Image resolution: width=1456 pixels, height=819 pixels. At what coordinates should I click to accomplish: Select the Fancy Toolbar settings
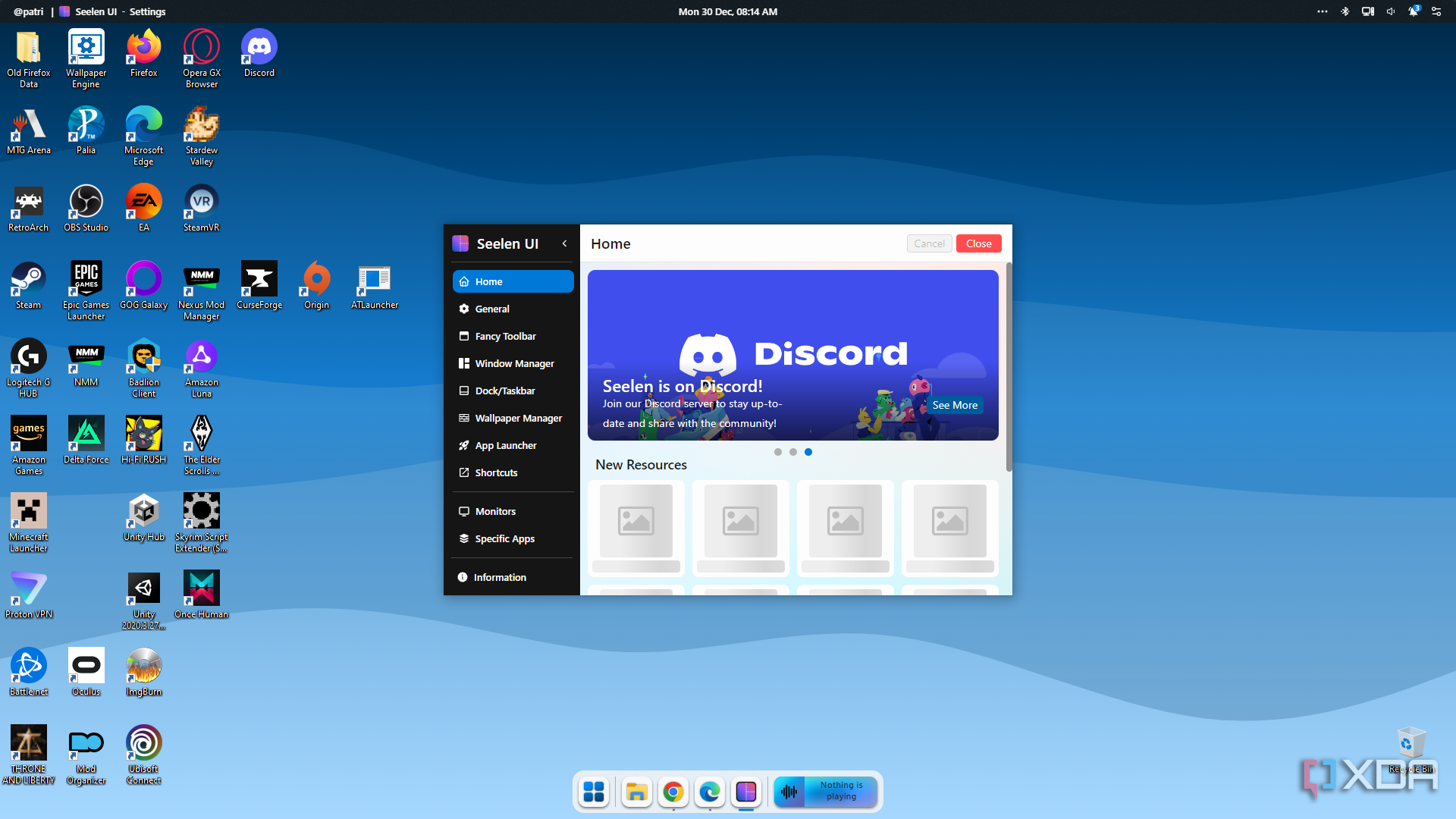point(505,335)
